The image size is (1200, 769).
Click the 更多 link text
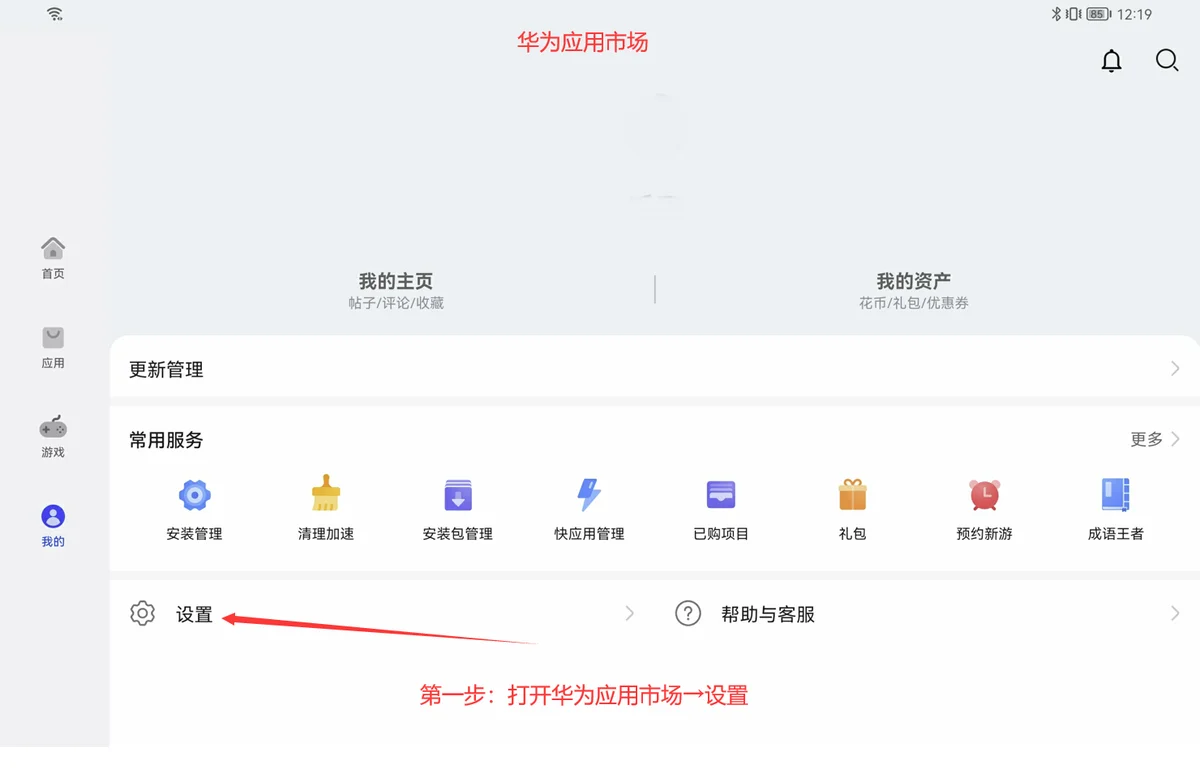point(1147,439)
